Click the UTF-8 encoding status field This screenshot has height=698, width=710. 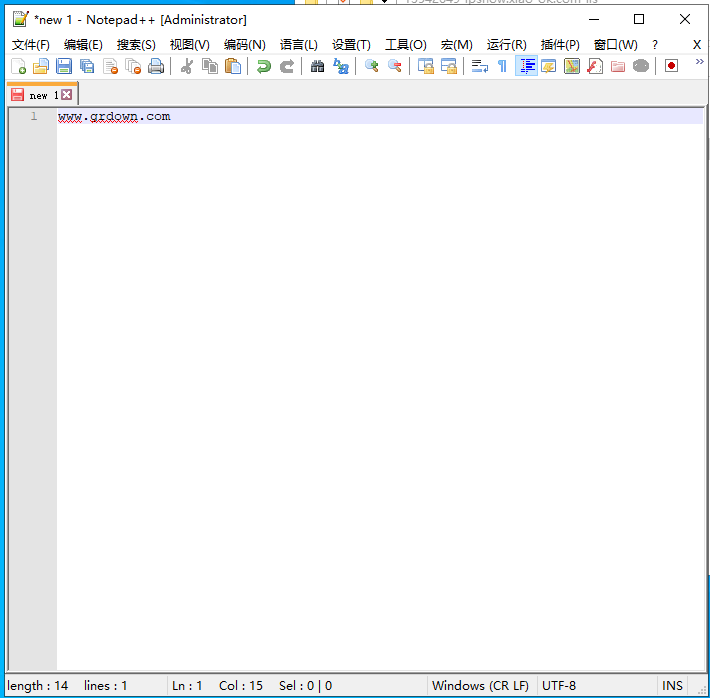tap(559, 686)
